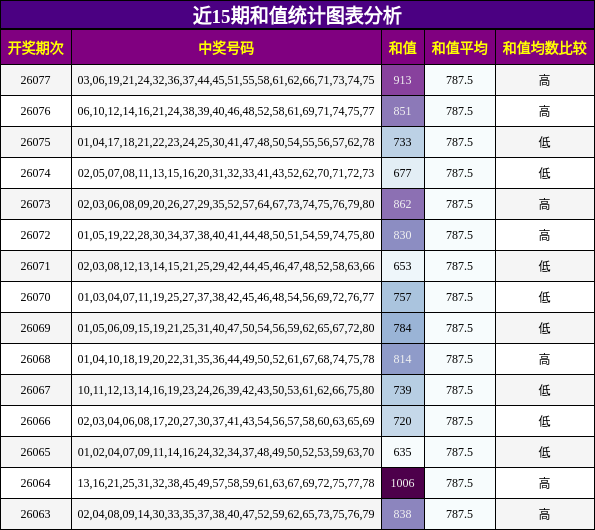Select winning numbers of period 26071
The image size is (595, 530).
pyautogui.click(x=226, y=266)
